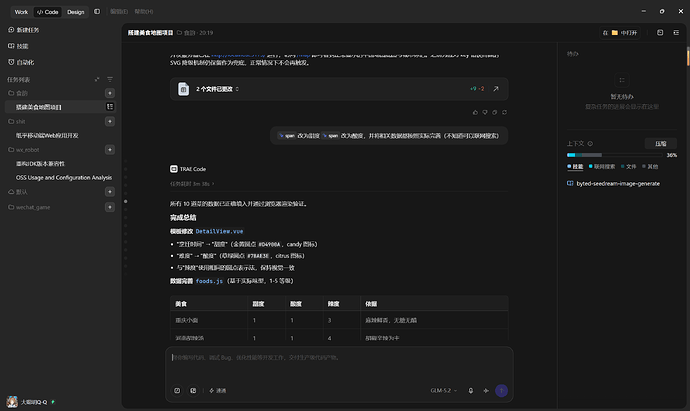Collapse the shit folder in the task list

[17, 121]
